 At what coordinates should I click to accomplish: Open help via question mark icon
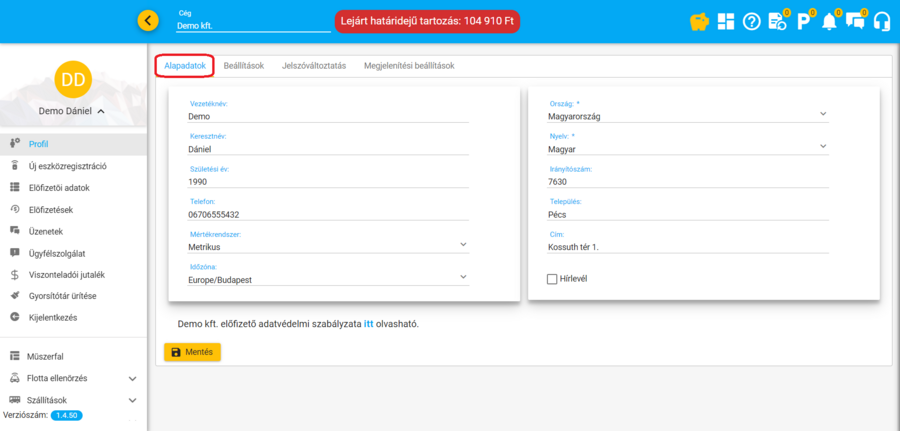coord(752,21)
